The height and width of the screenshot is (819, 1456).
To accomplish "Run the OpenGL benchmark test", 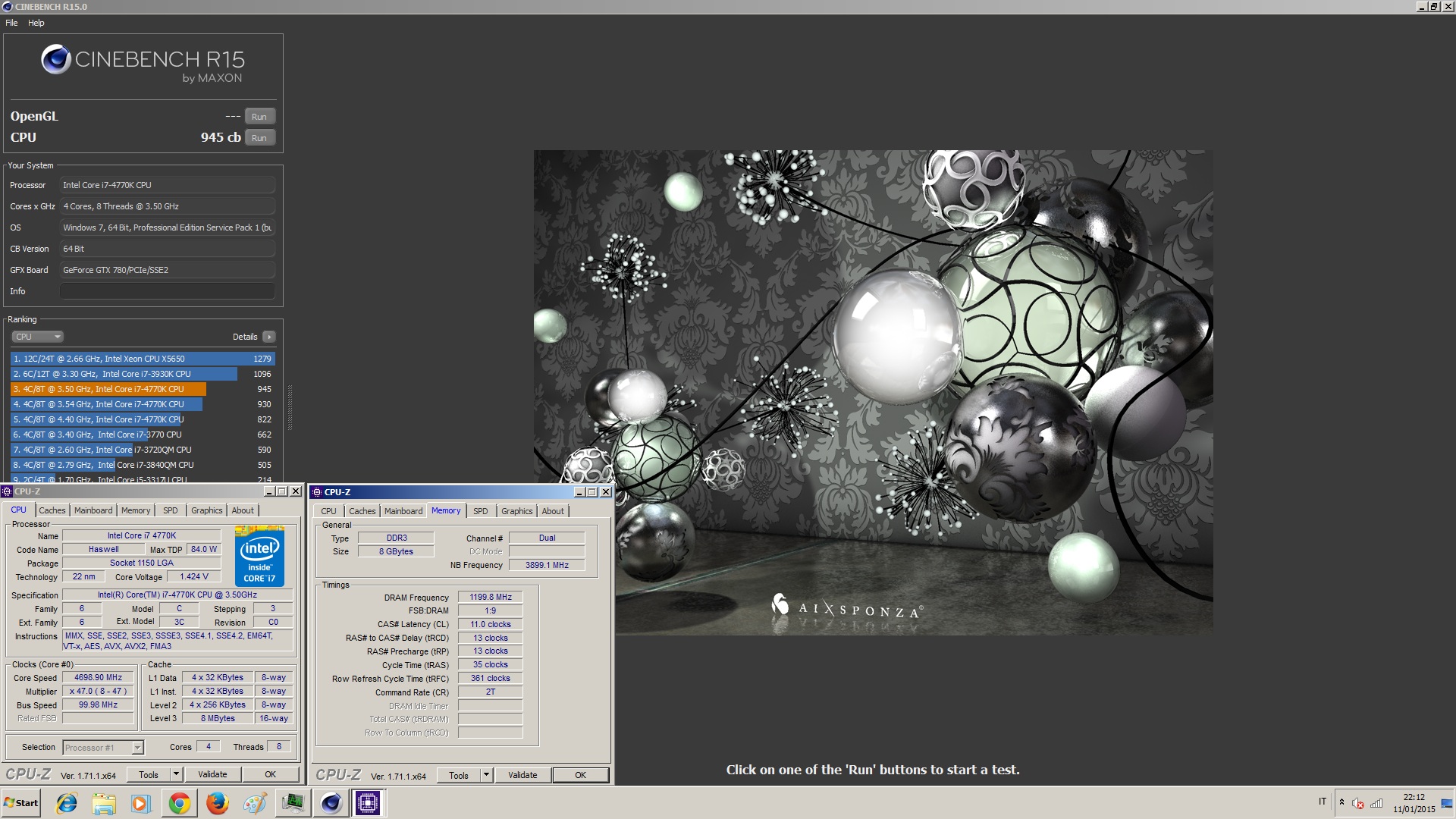I will [x=259, y=117].
